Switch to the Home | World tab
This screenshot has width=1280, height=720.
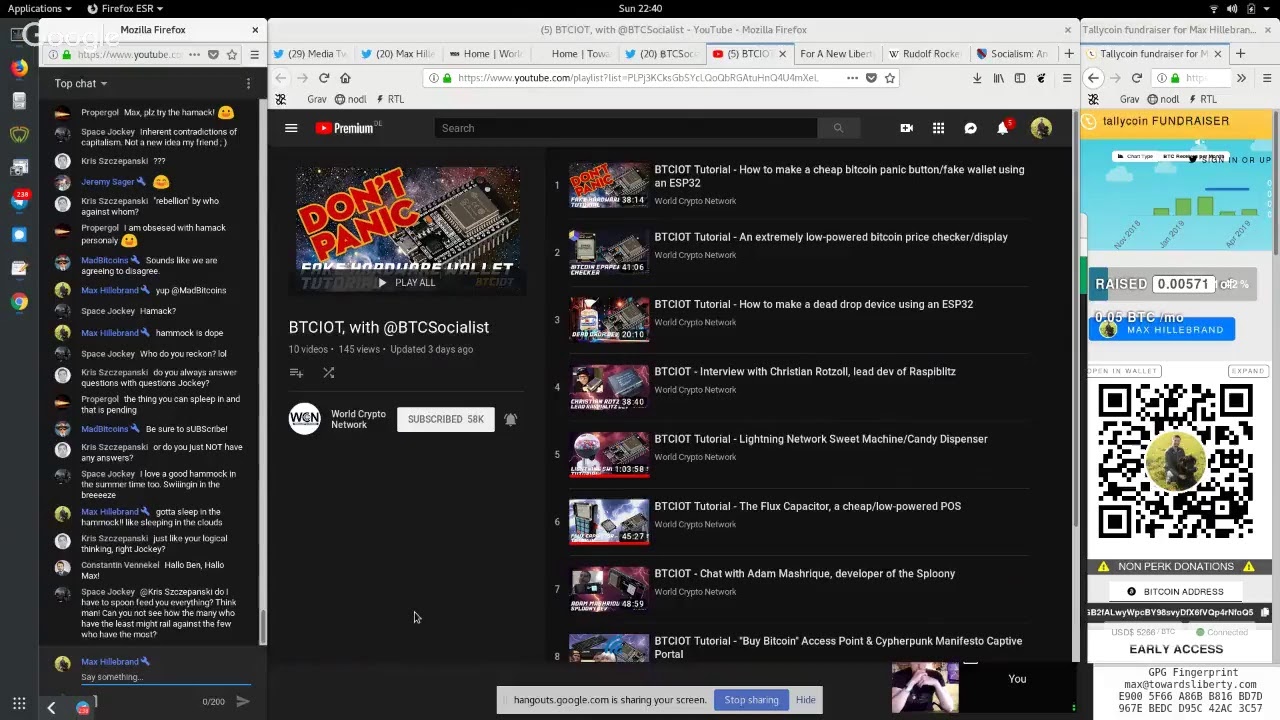[488, 54]
